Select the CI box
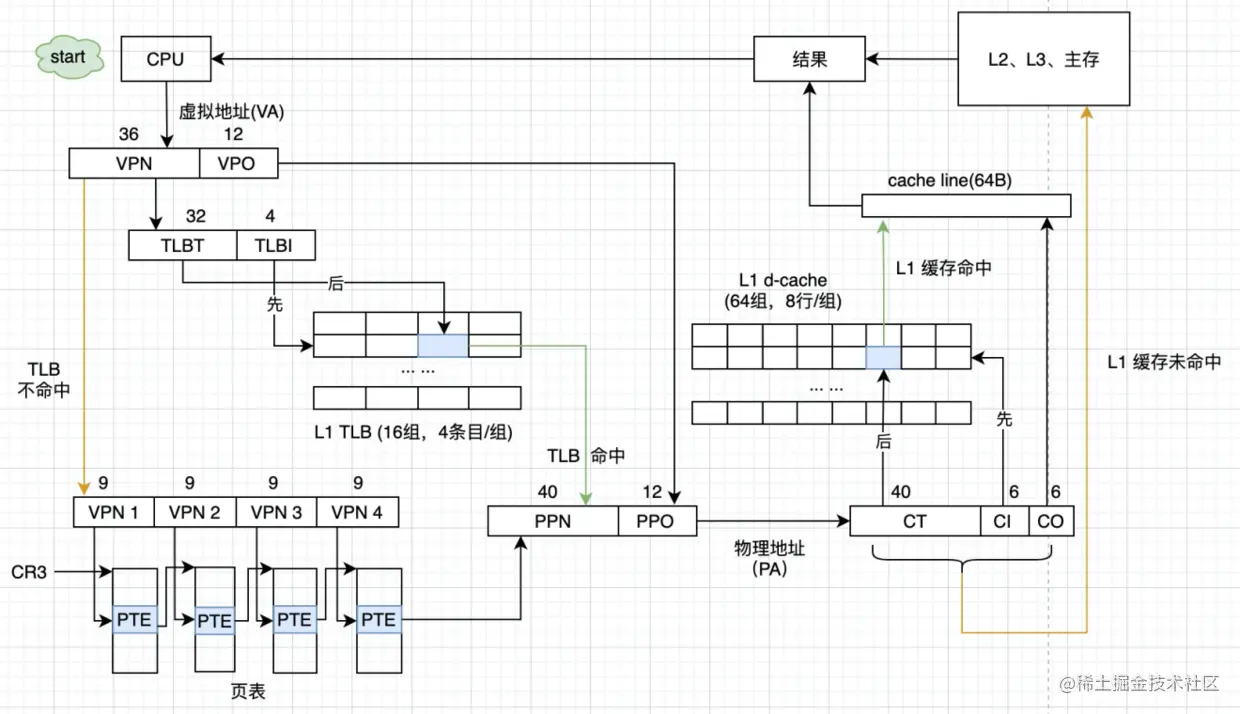 click(1004, 521)
